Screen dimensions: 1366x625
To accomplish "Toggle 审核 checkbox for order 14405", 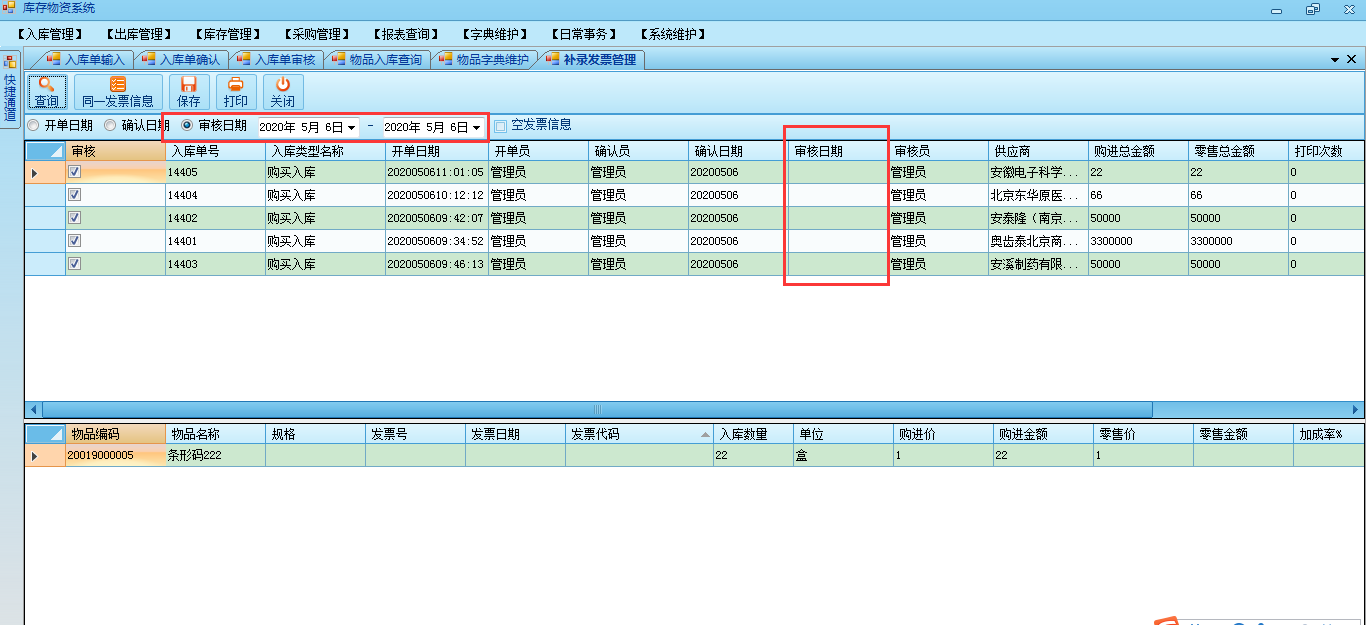I will [74, 172].
